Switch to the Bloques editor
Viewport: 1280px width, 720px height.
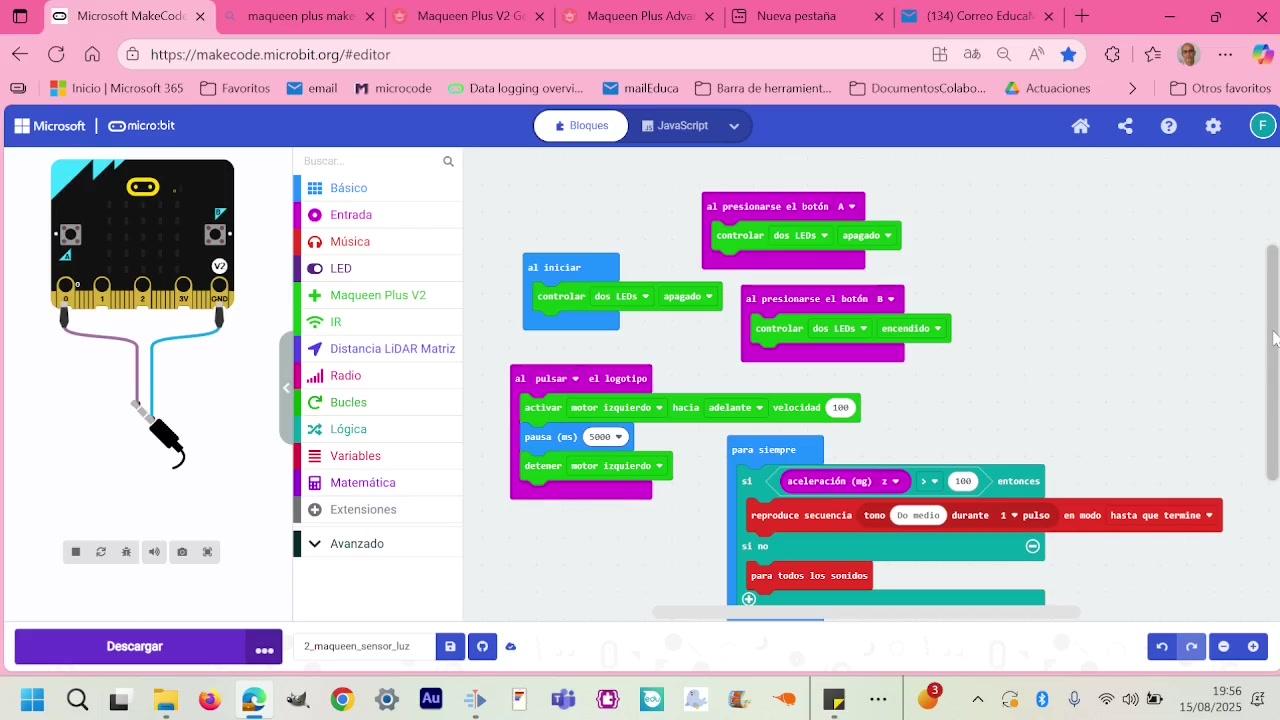click(581, 126)
